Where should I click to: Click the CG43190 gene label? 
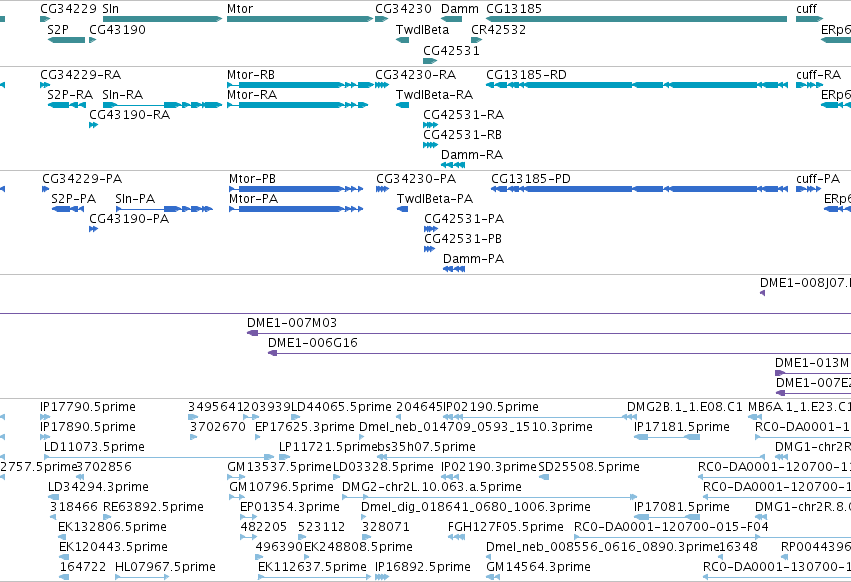117,30
